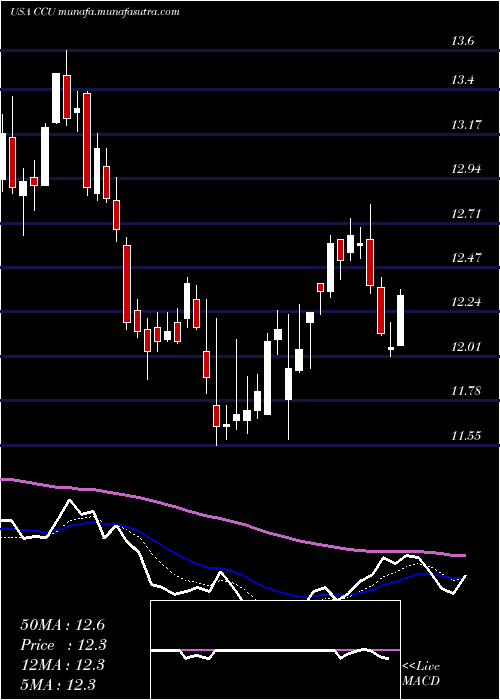Click the last white candlestick on the chart

coord(400,320)
